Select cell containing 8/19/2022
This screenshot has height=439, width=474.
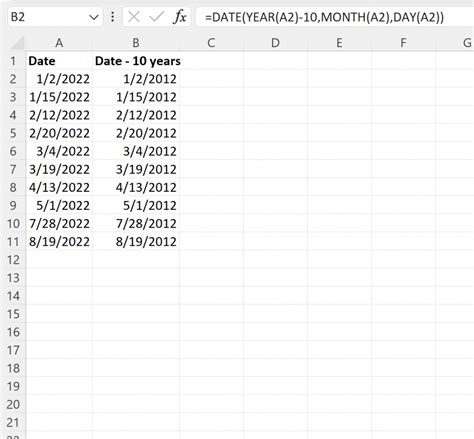[59, 242]
